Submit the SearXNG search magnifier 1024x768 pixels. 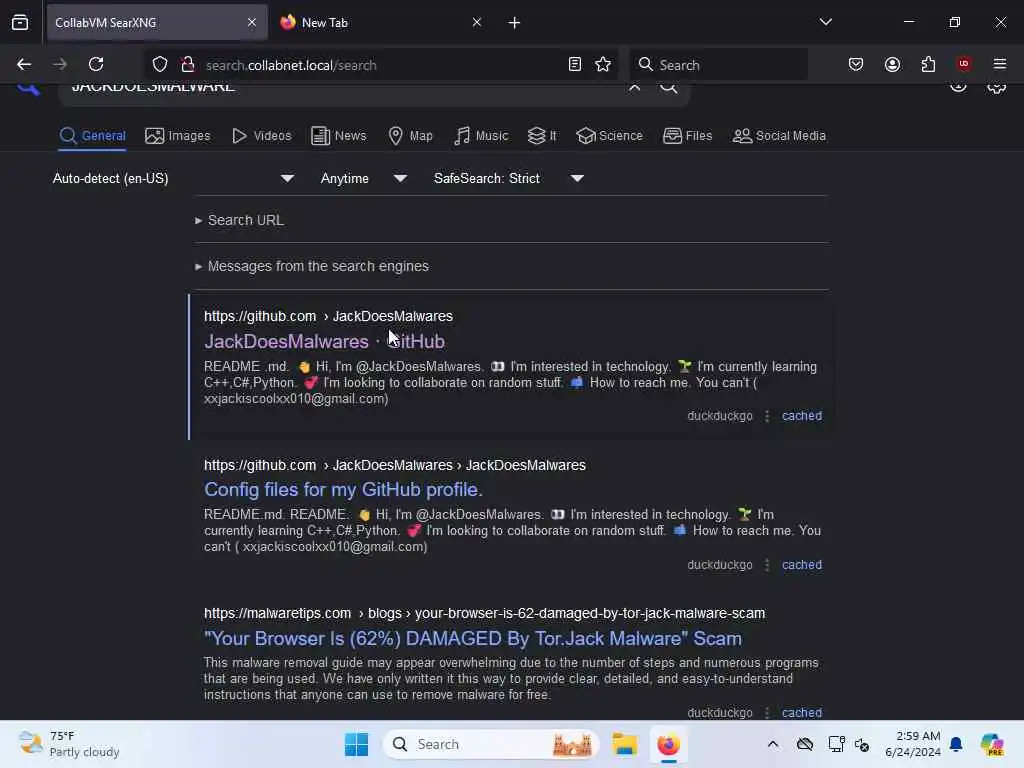click(669, 87)
